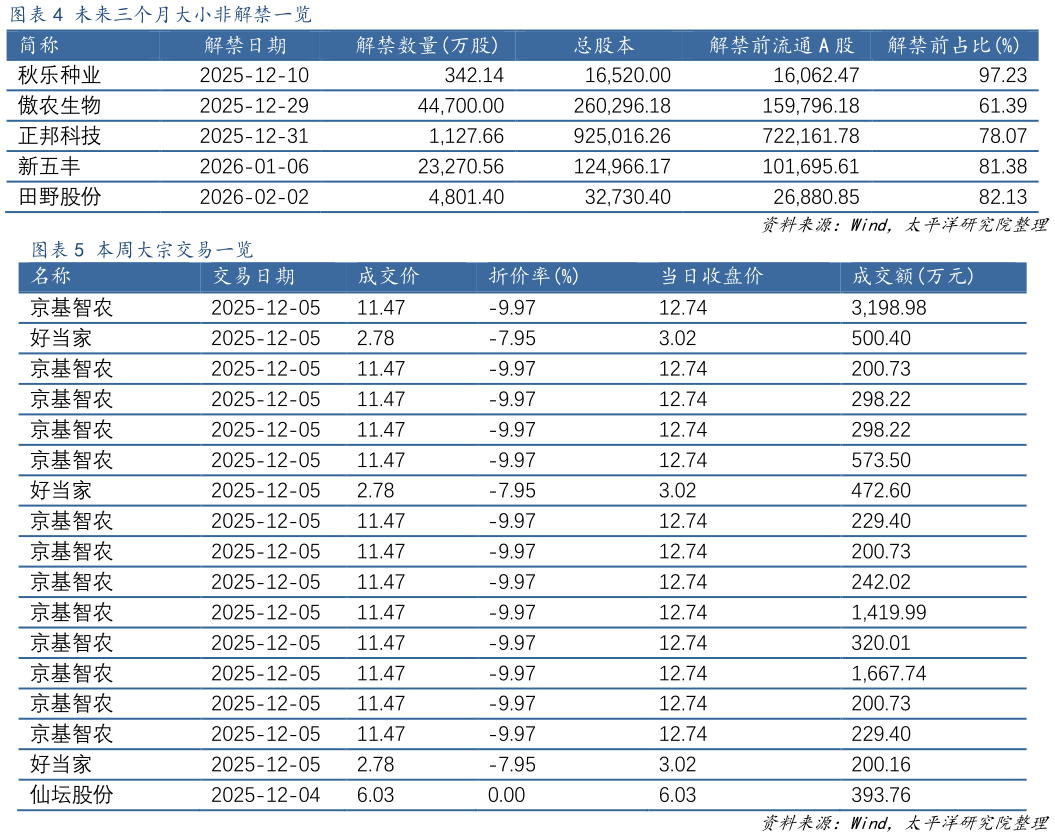The image size is (1055, 837).
Task: Click the total share value 124,966.17
Action: (622, 166)
